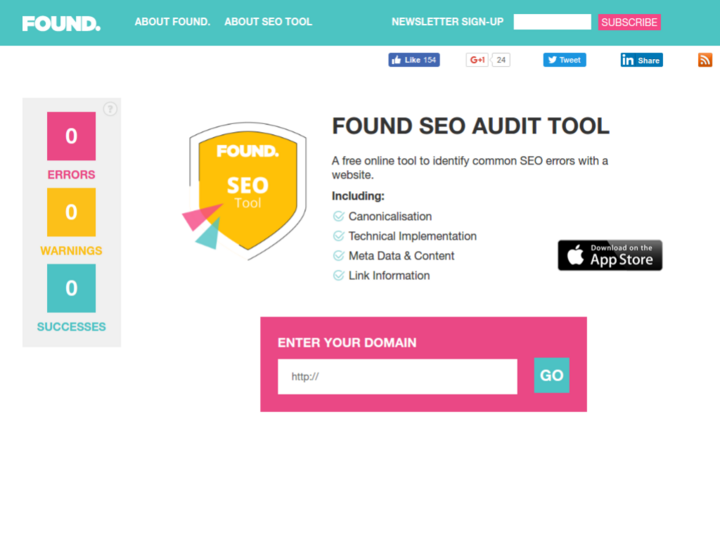
Task: Open the About SEO Tool menu item
Action: pos(268,21)
